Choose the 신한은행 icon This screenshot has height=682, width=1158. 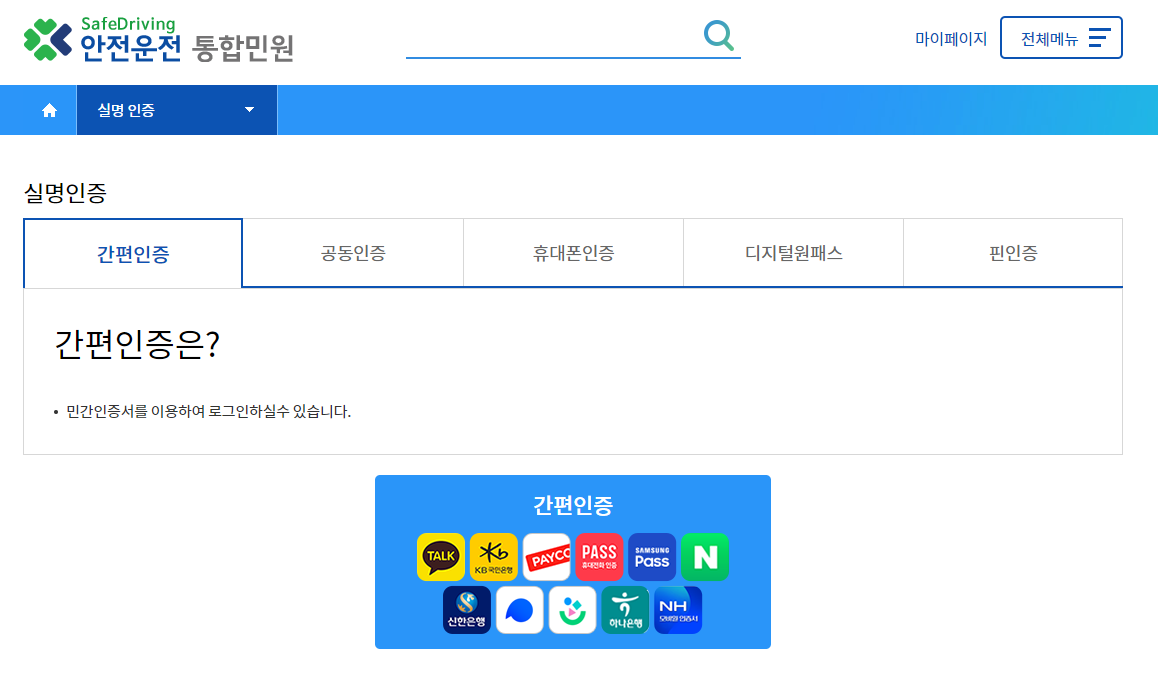pos(467,610)
